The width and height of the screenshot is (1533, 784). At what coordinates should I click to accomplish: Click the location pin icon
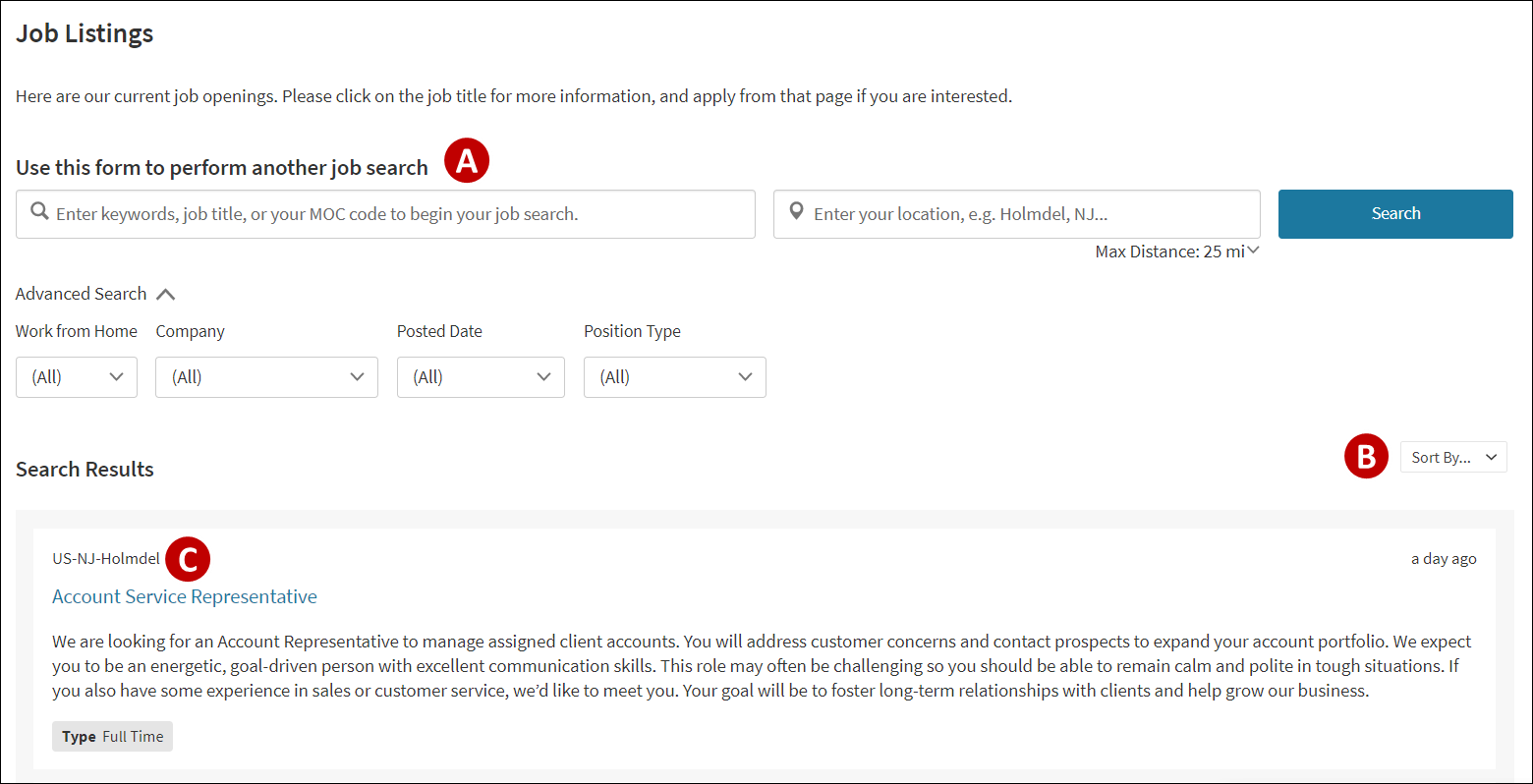click(x=796, y=212)
